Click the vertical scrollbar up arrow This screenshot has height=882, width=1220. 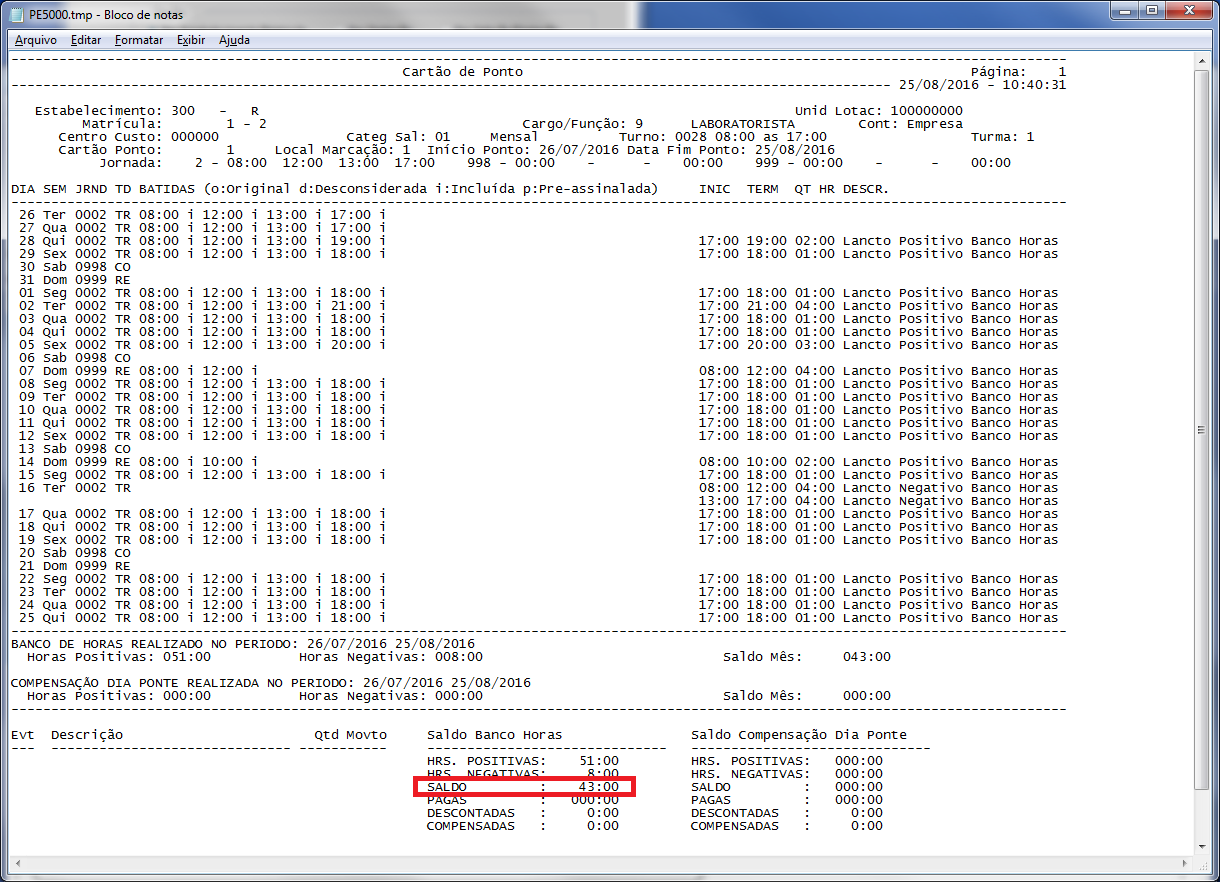tap(1203, 62)
